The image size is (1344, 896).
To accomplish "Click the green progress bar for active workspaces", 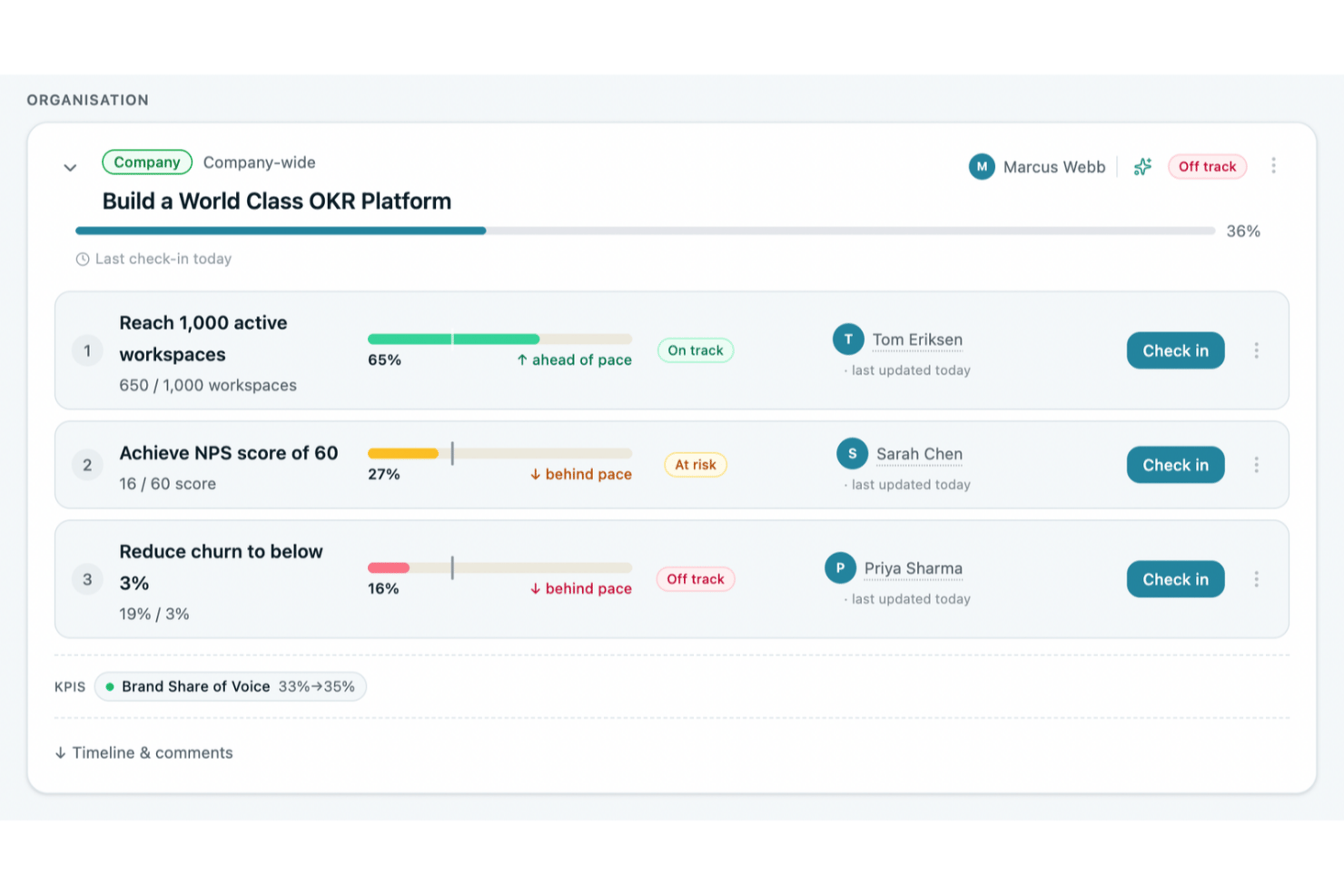I will (499, 340).
